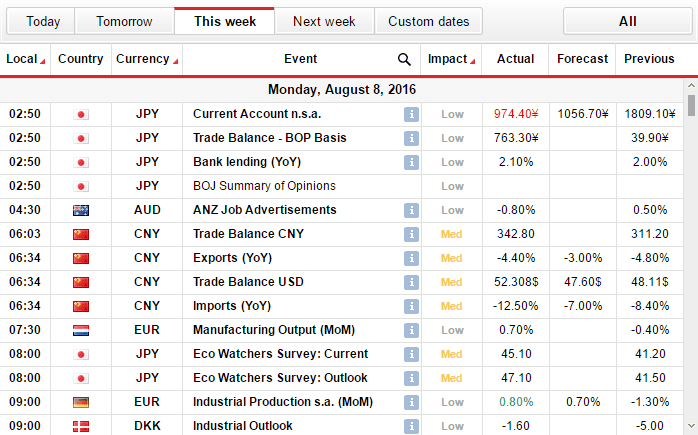Click the All filter button

(627, 21)
